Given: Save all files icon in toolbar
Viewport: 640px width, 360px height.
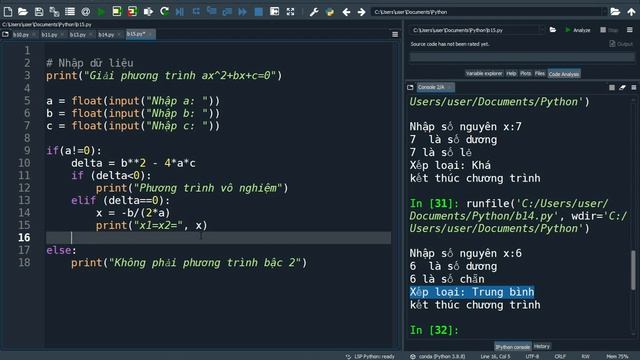Looking at the screenshot, I should [x=54, y=12].
